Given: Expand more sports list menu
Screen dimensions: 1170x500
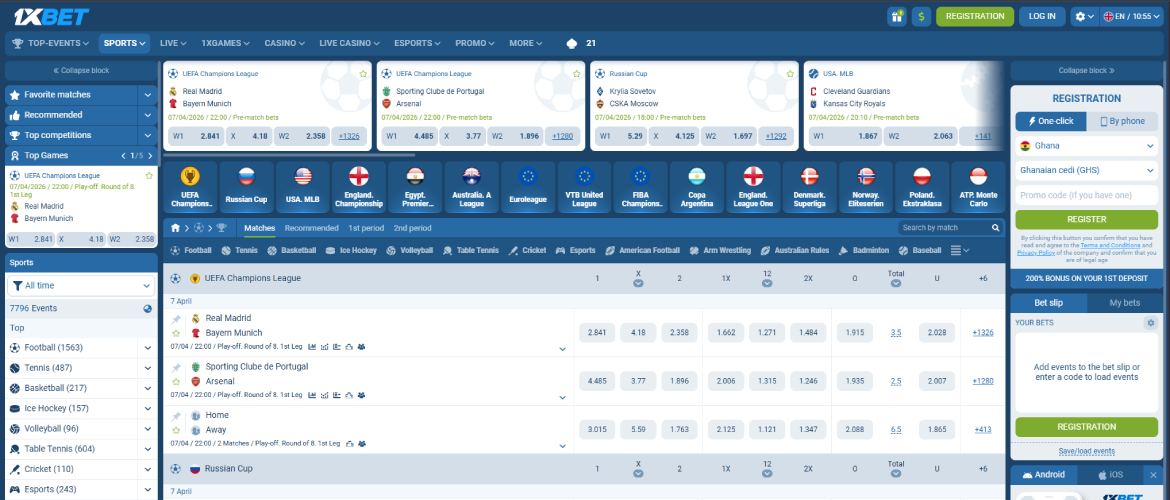Looking at the screenshot, I should click(960, 251).
